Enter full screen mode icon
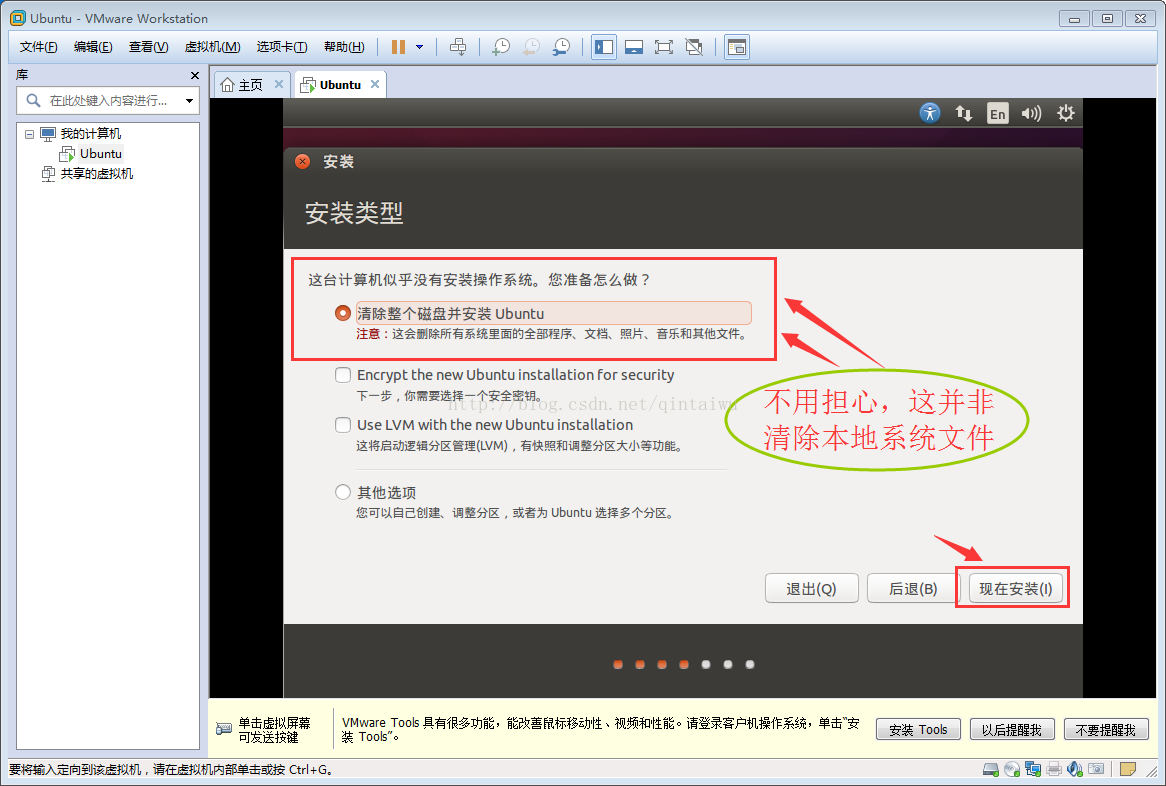 click(x=663, y=47)
